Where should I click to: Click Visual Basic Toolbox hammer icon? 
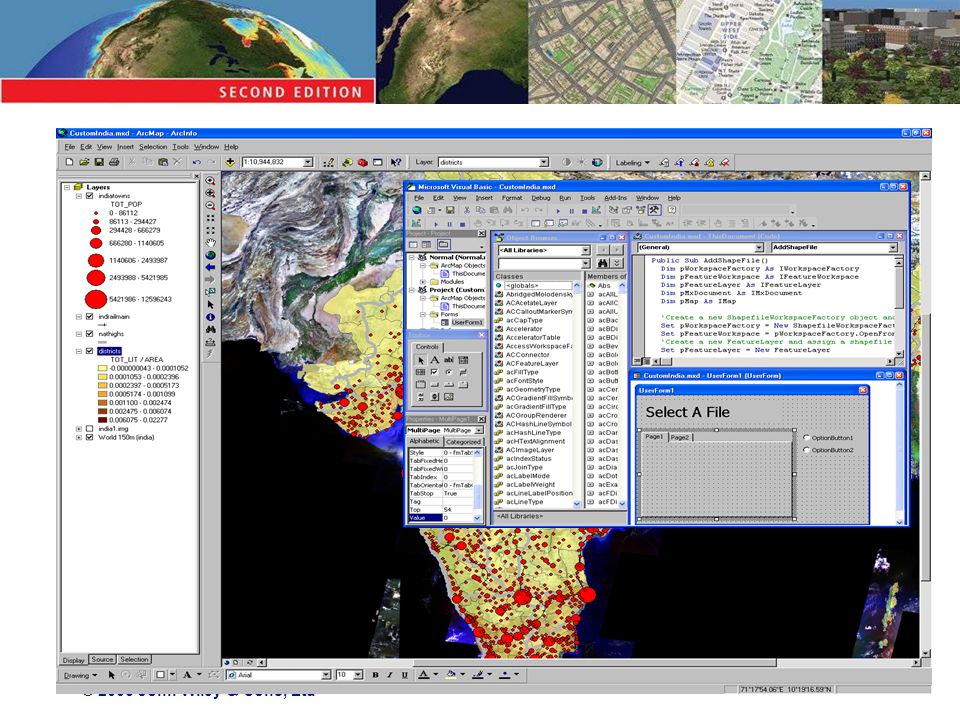[x=654, y=210]
